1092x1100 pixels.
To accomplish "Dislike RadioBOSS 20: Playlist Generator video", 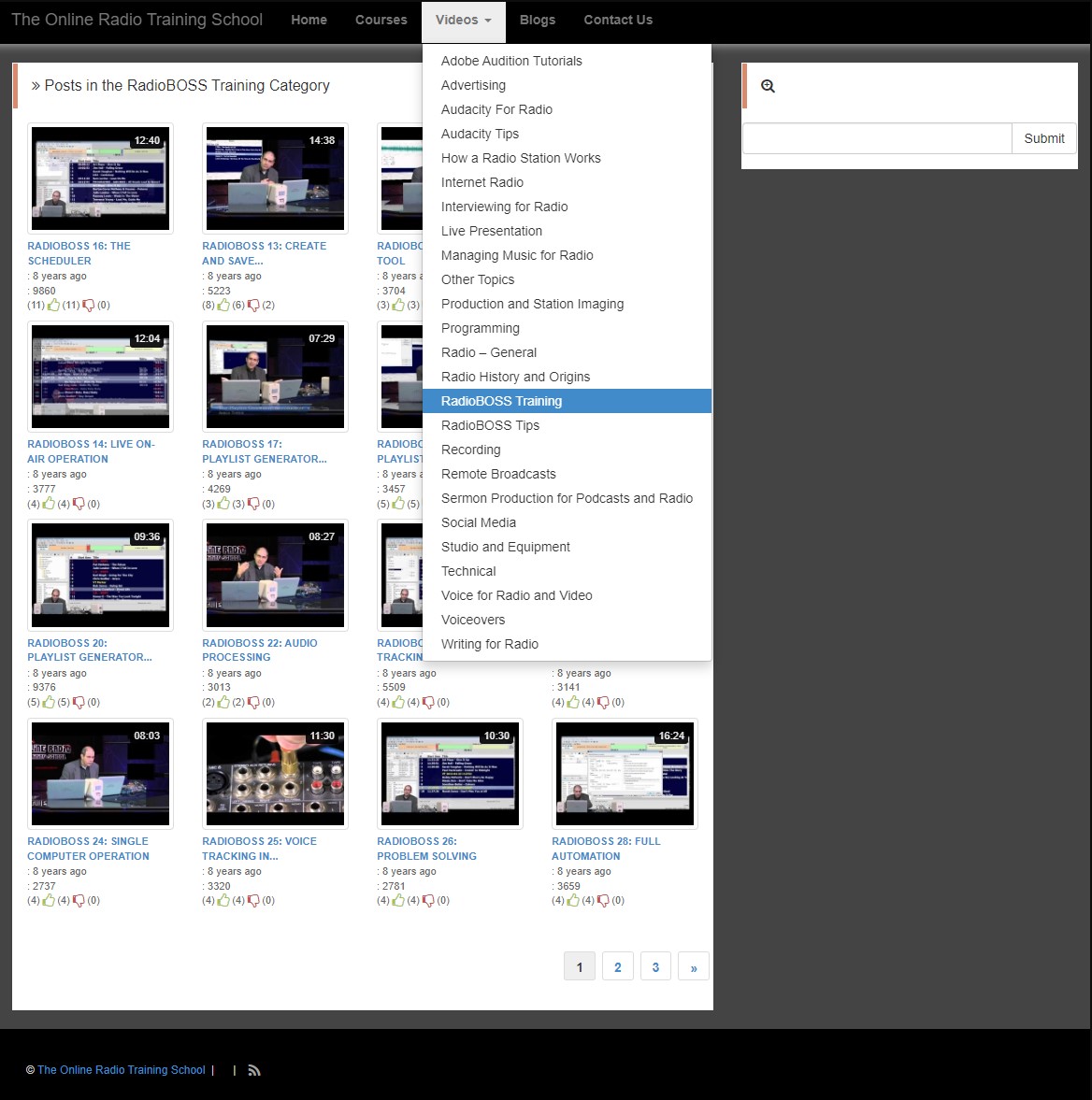I will pos(79,703).
